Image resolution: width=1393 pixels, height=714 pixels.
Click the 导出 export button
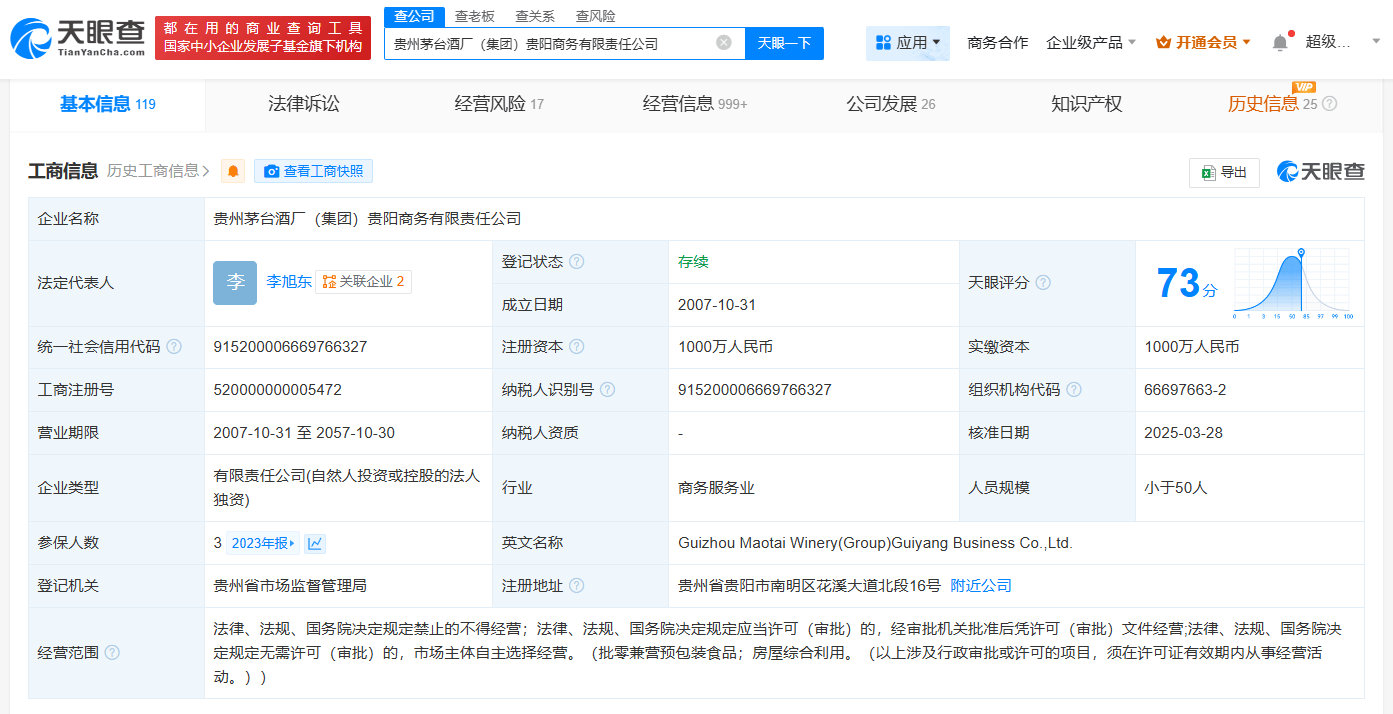1224,172
